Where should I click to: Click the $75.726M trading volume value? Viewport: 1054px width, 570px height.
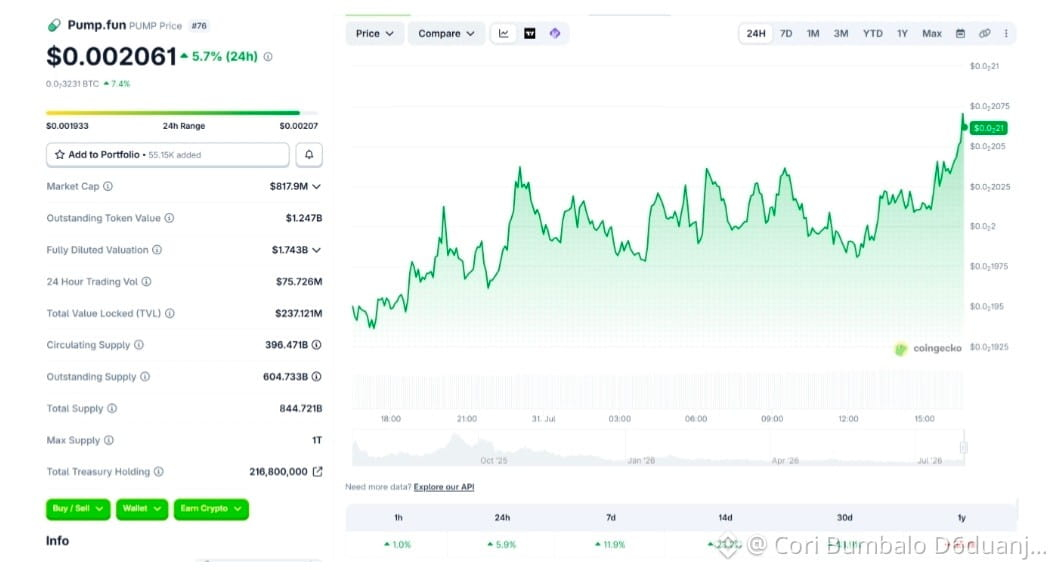pyautogui.click(x=299, y=282)
